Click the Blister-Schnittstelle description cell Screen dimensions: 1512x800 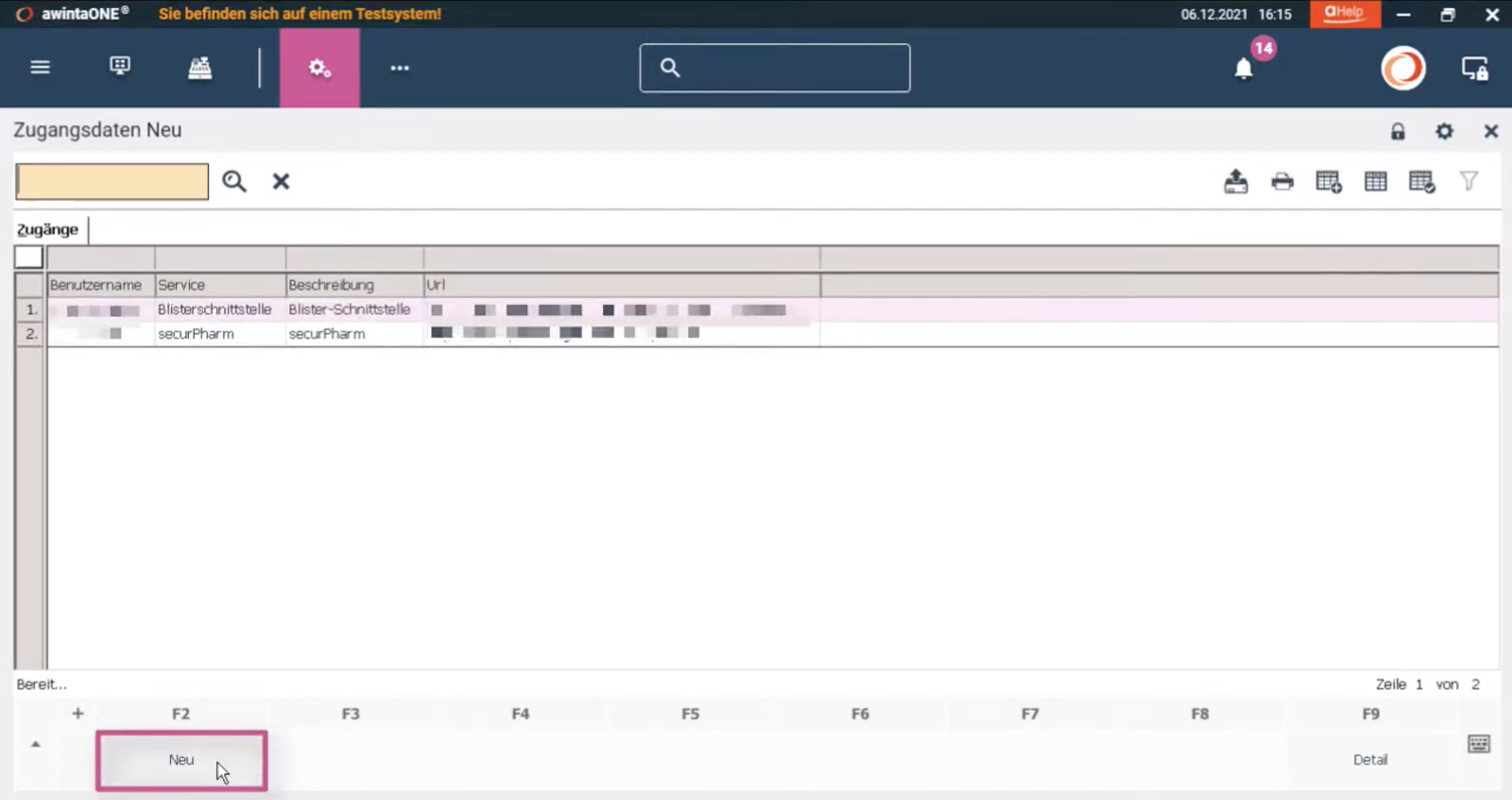(x=355, y=309)
